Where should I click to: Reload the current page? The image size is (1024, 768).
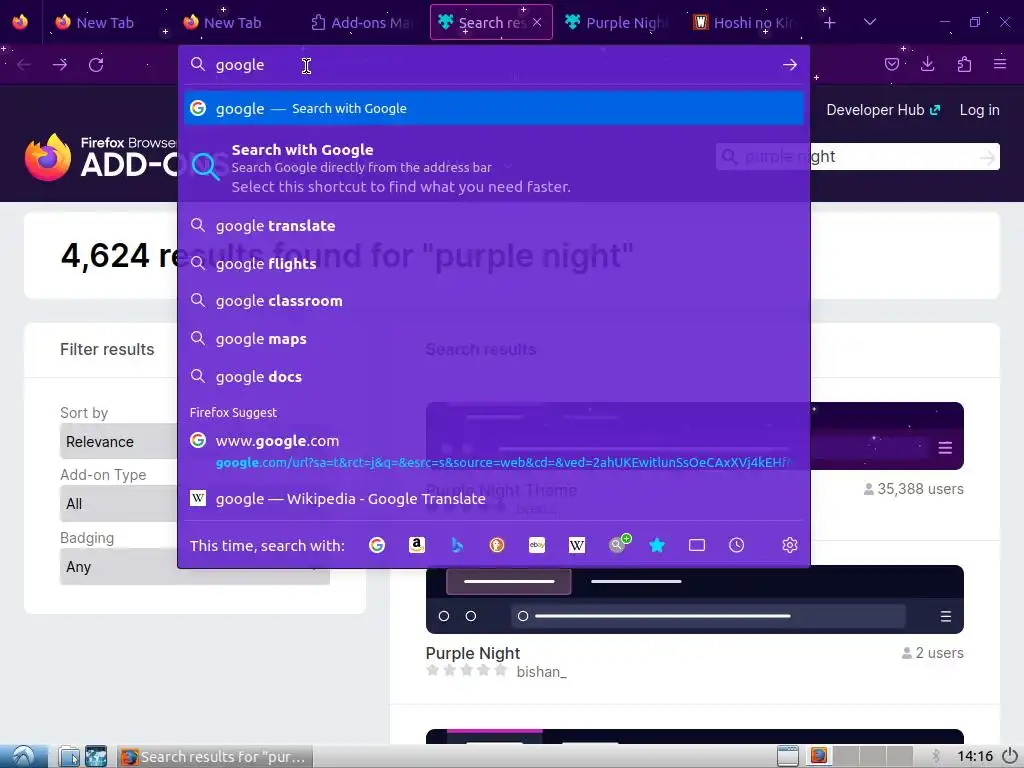(x=96, y=65)
